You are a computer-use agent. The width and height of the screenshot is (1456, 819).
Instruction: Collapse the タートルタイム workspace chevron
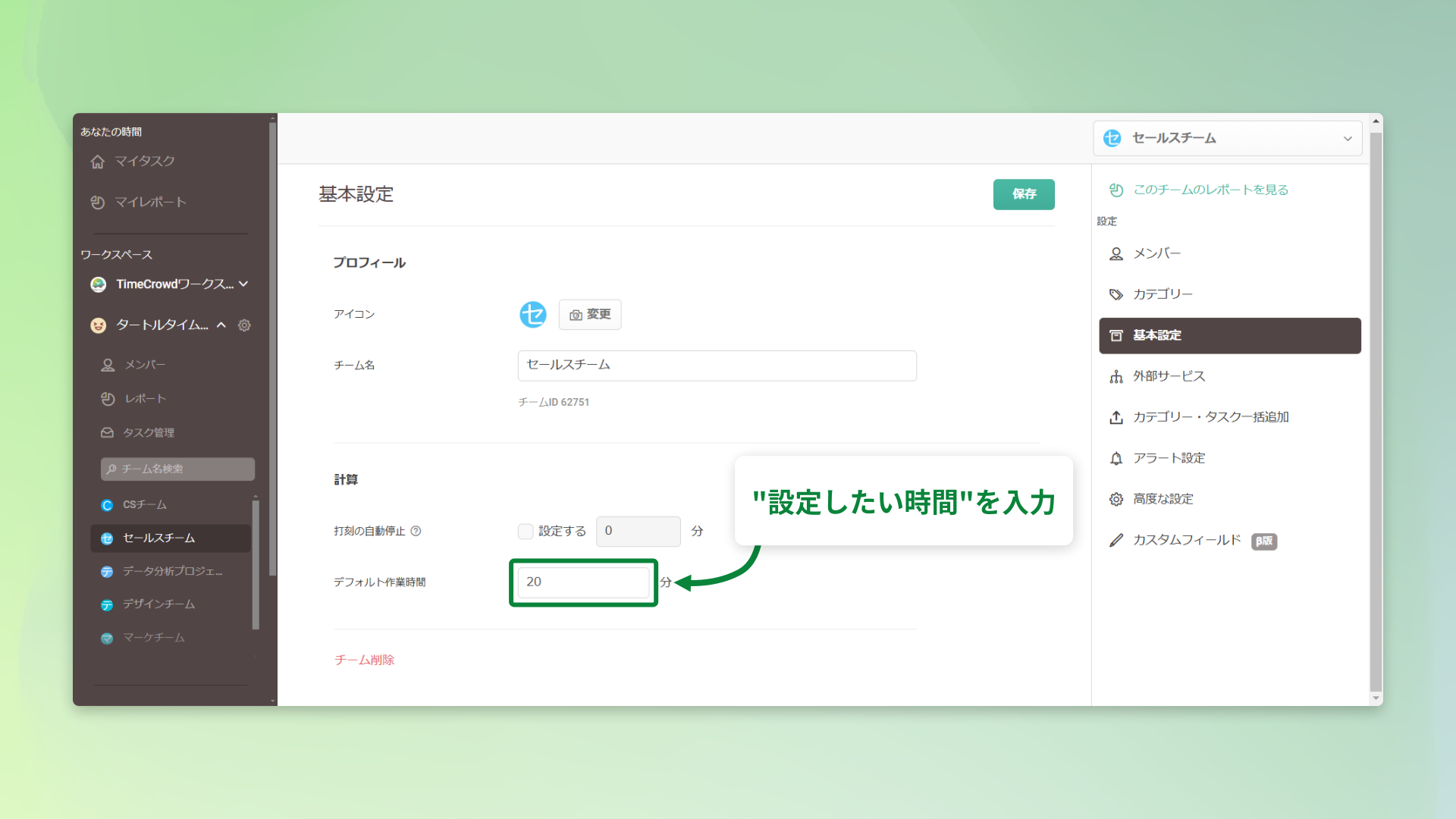coord(221,325)
